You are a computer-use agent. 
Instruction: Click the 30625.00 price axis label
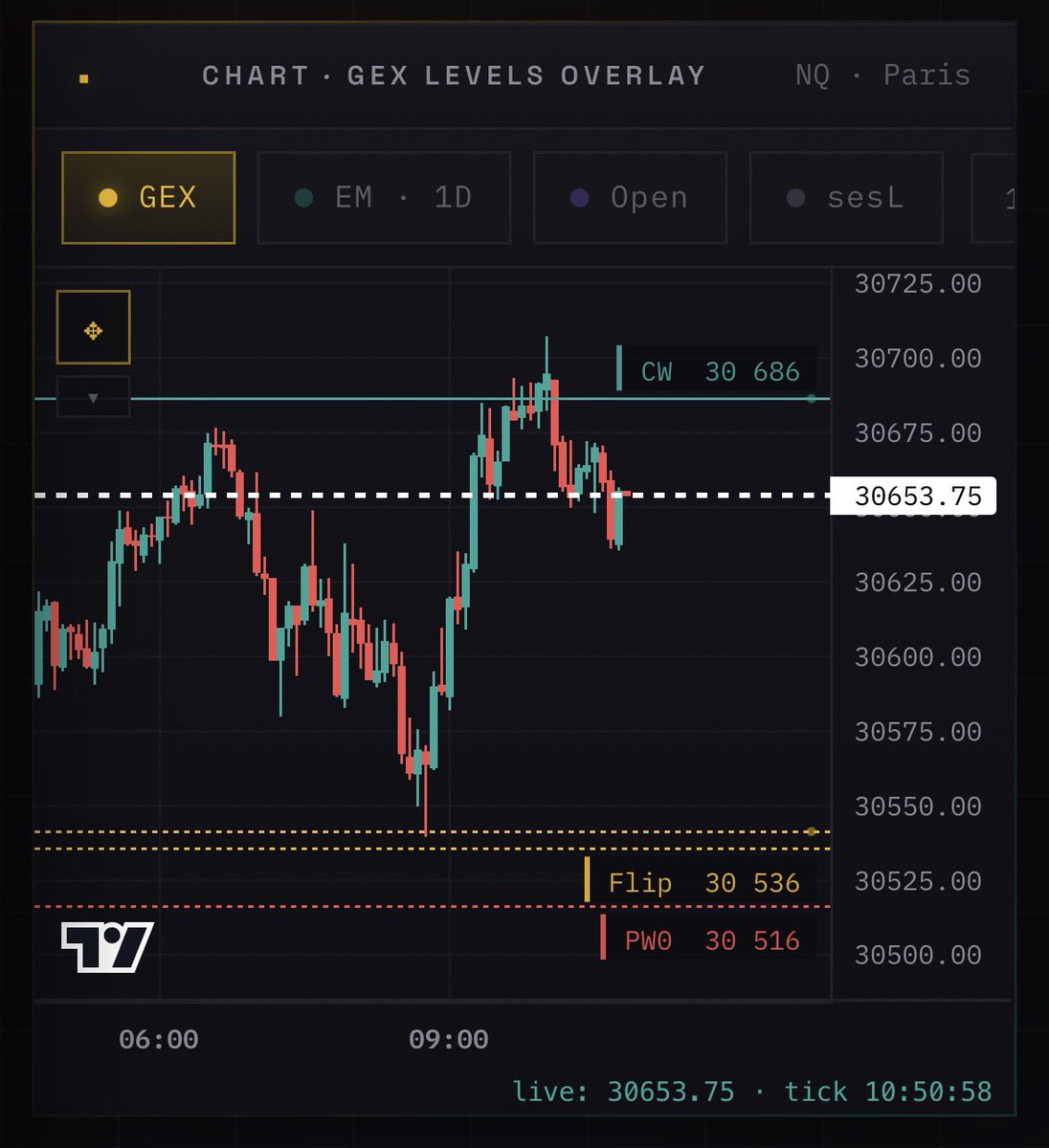918,582
